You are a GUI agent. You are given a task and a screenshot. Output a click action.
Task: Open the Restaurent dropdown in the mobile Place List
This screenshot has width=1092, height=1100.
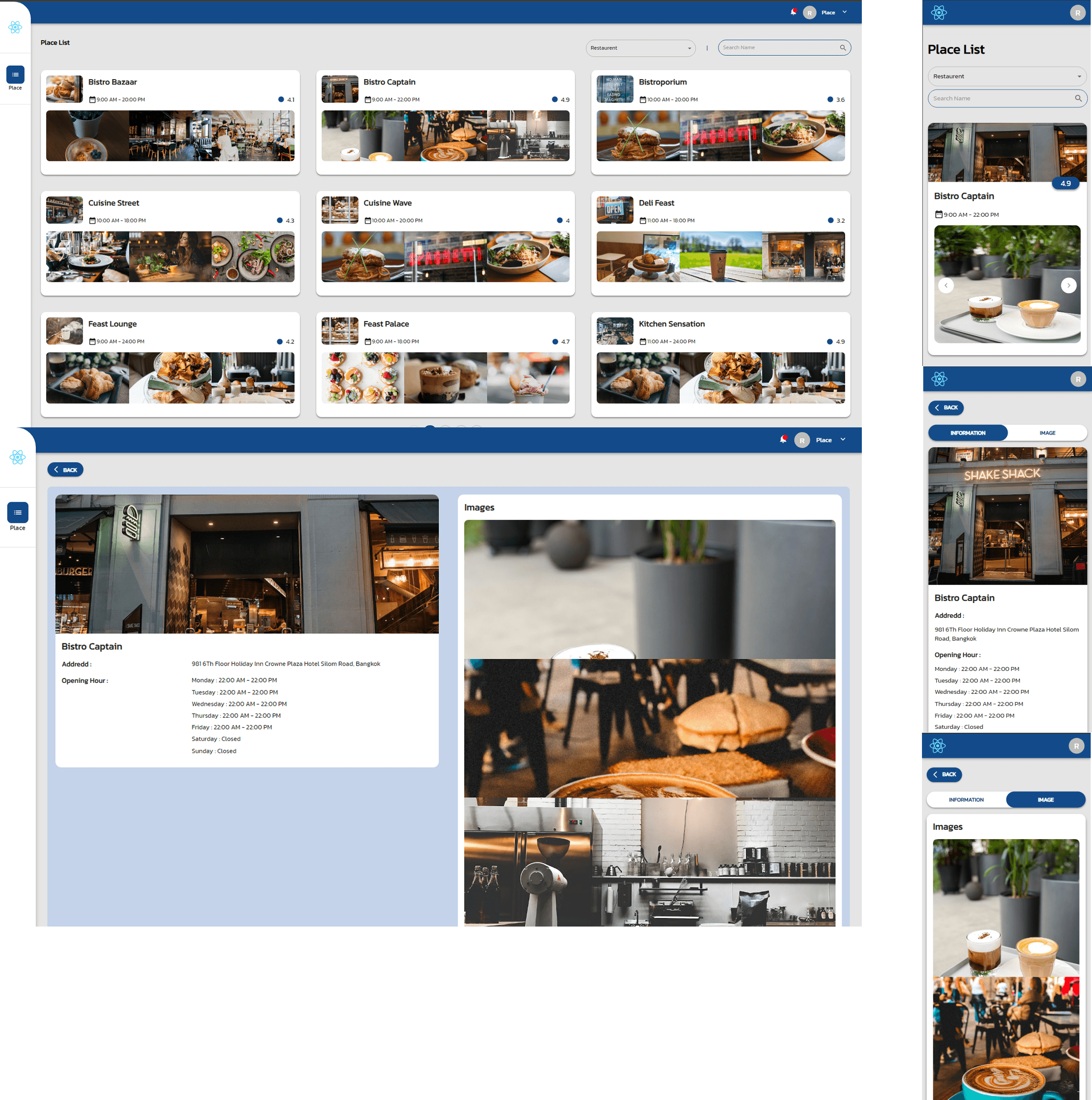(1007, 76)
